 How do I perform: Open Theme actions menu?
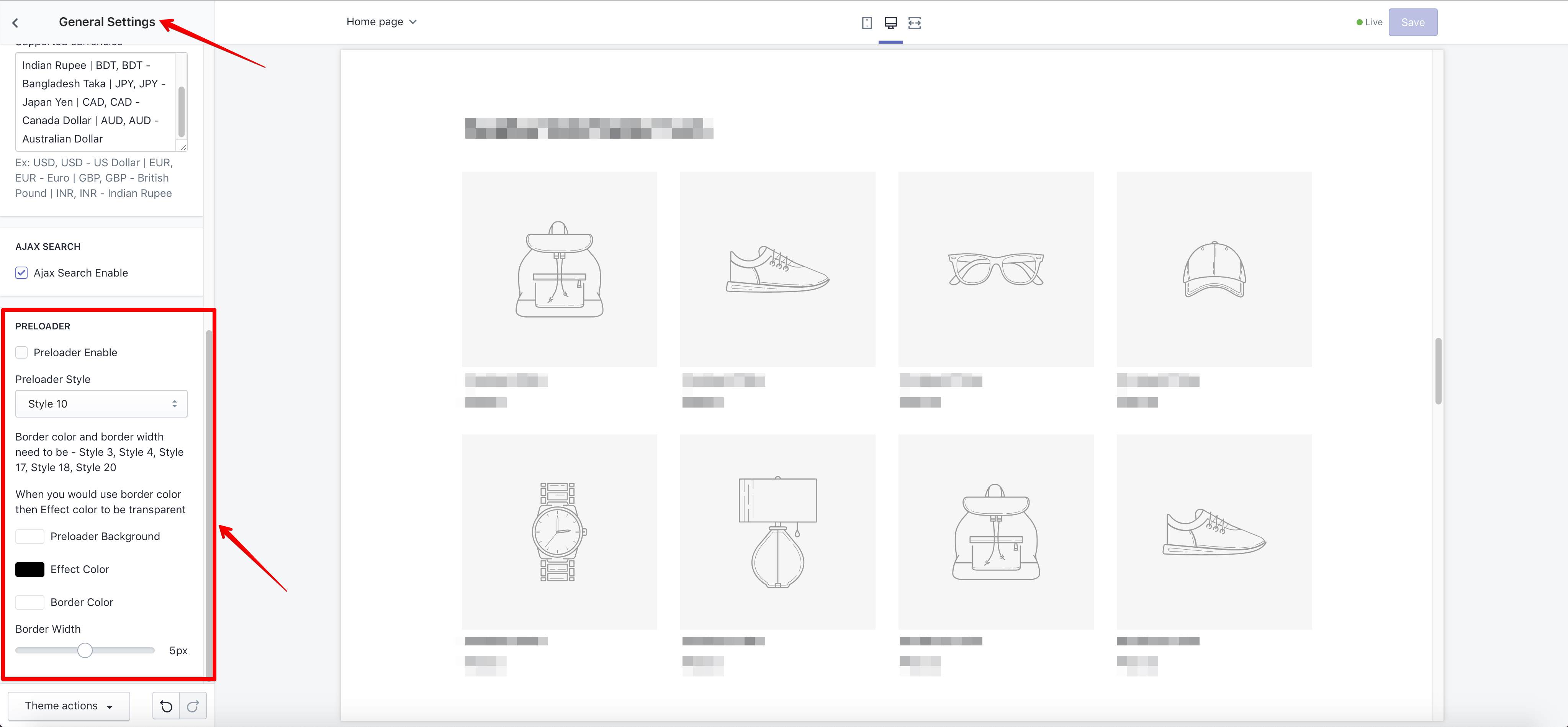[69, 706]
